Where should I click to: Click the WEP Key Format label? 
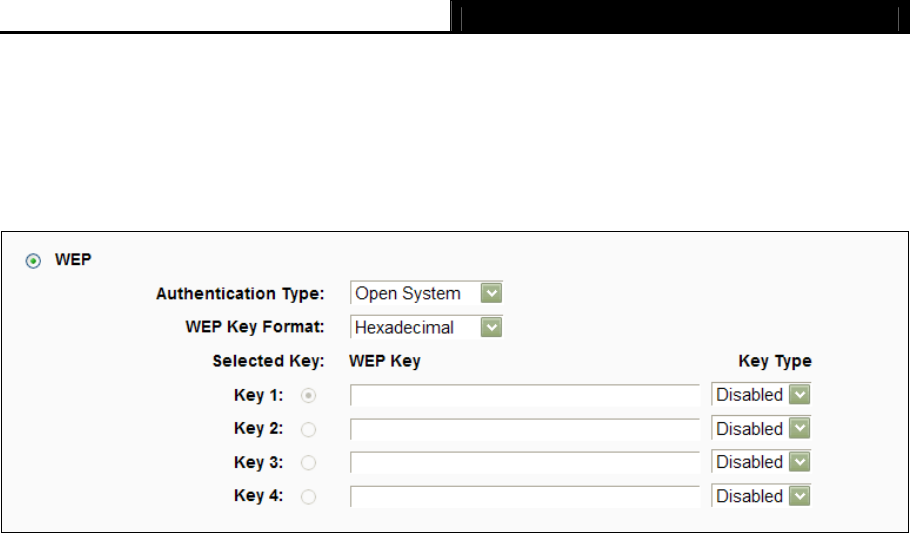255,327
